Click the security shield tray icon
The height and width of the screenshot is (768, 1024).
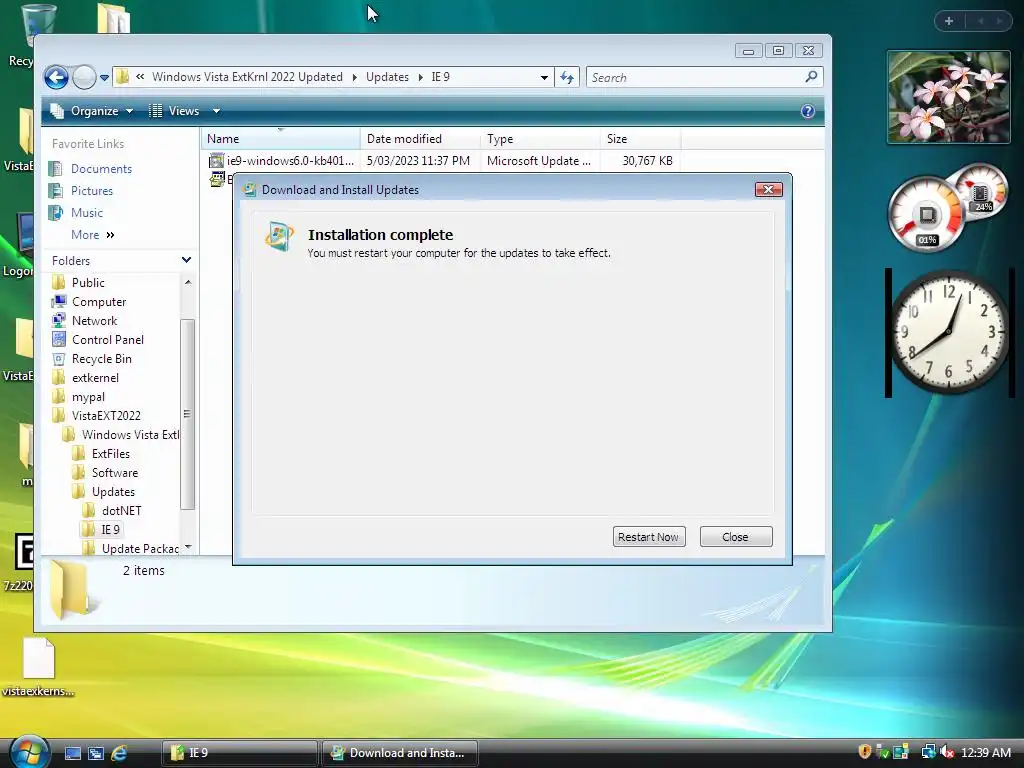pyautogui.click(x=865, y=752)
